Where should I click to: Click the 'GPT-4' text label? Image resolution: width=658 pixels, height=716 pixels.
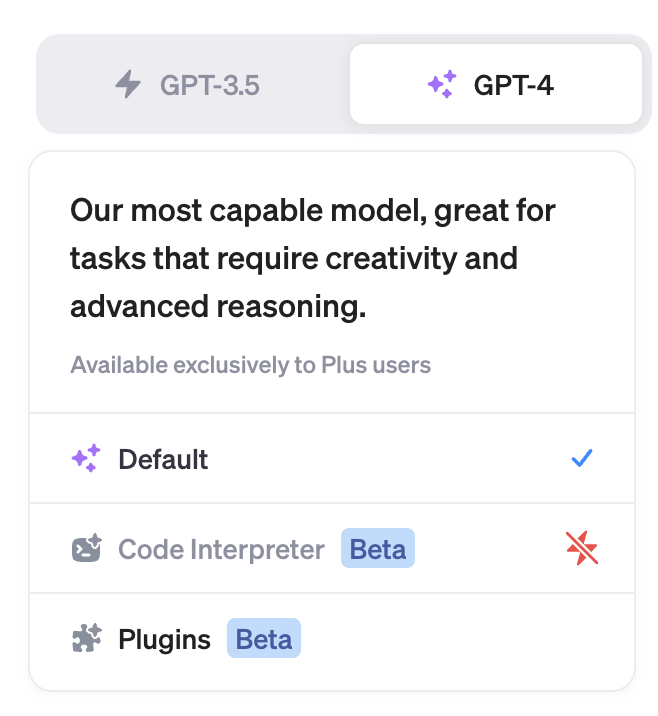[514, 85]
